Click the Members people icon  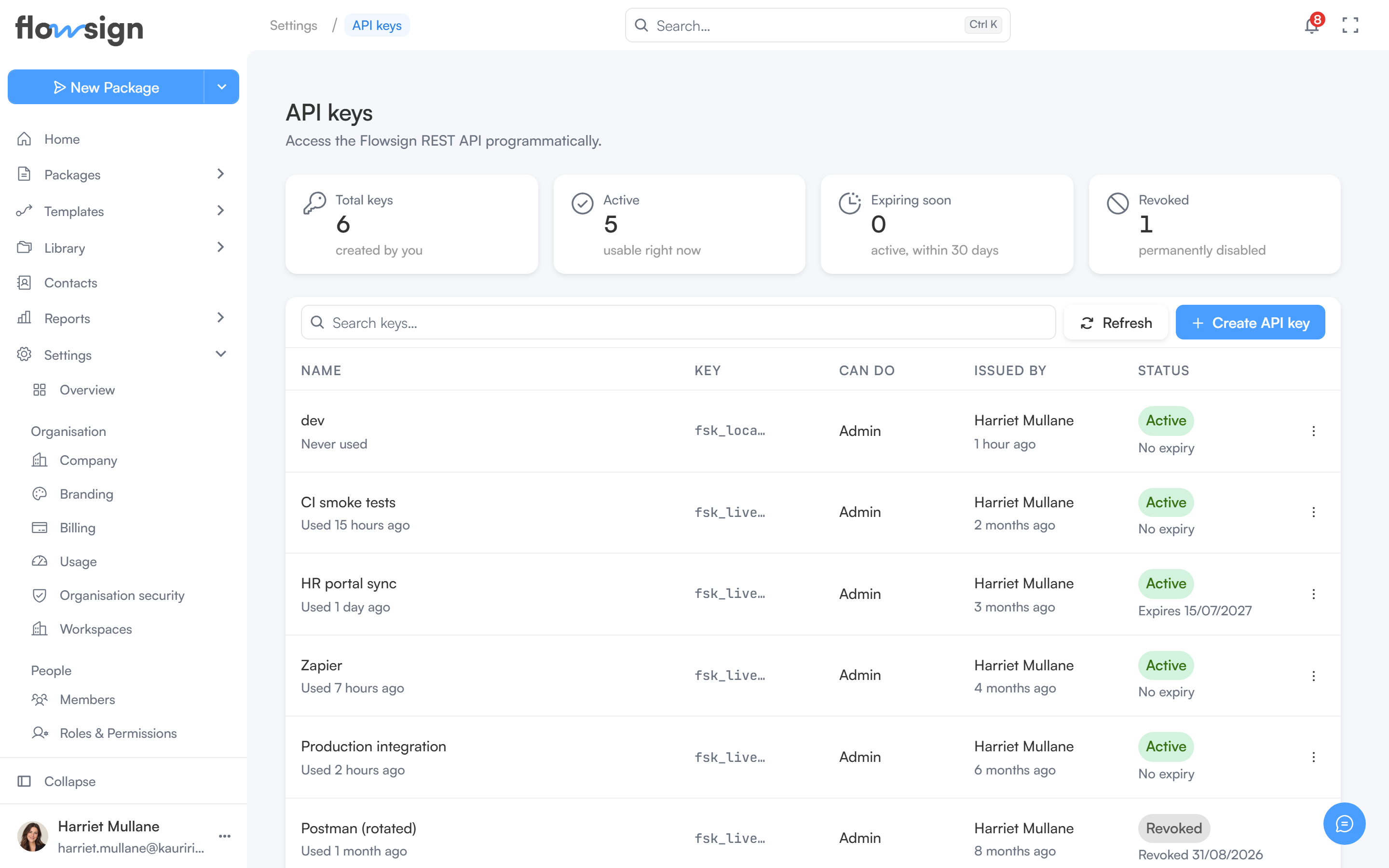tap(40, 699)
